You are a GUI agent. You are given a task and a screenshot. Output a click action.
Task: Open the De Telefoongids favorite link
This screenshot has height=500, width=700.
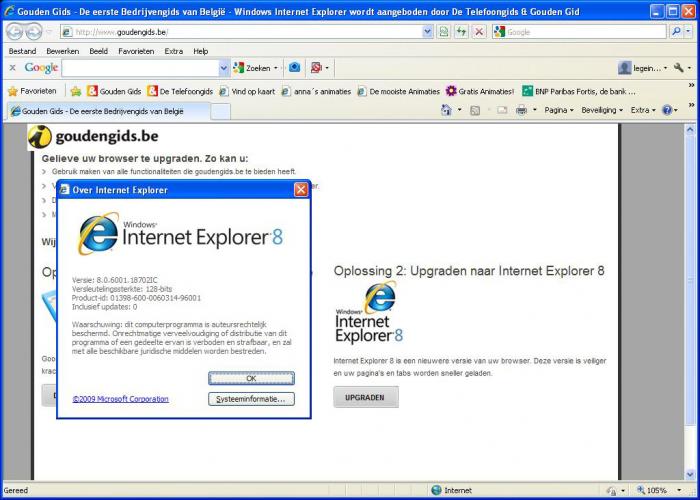[x=180, y=91]
